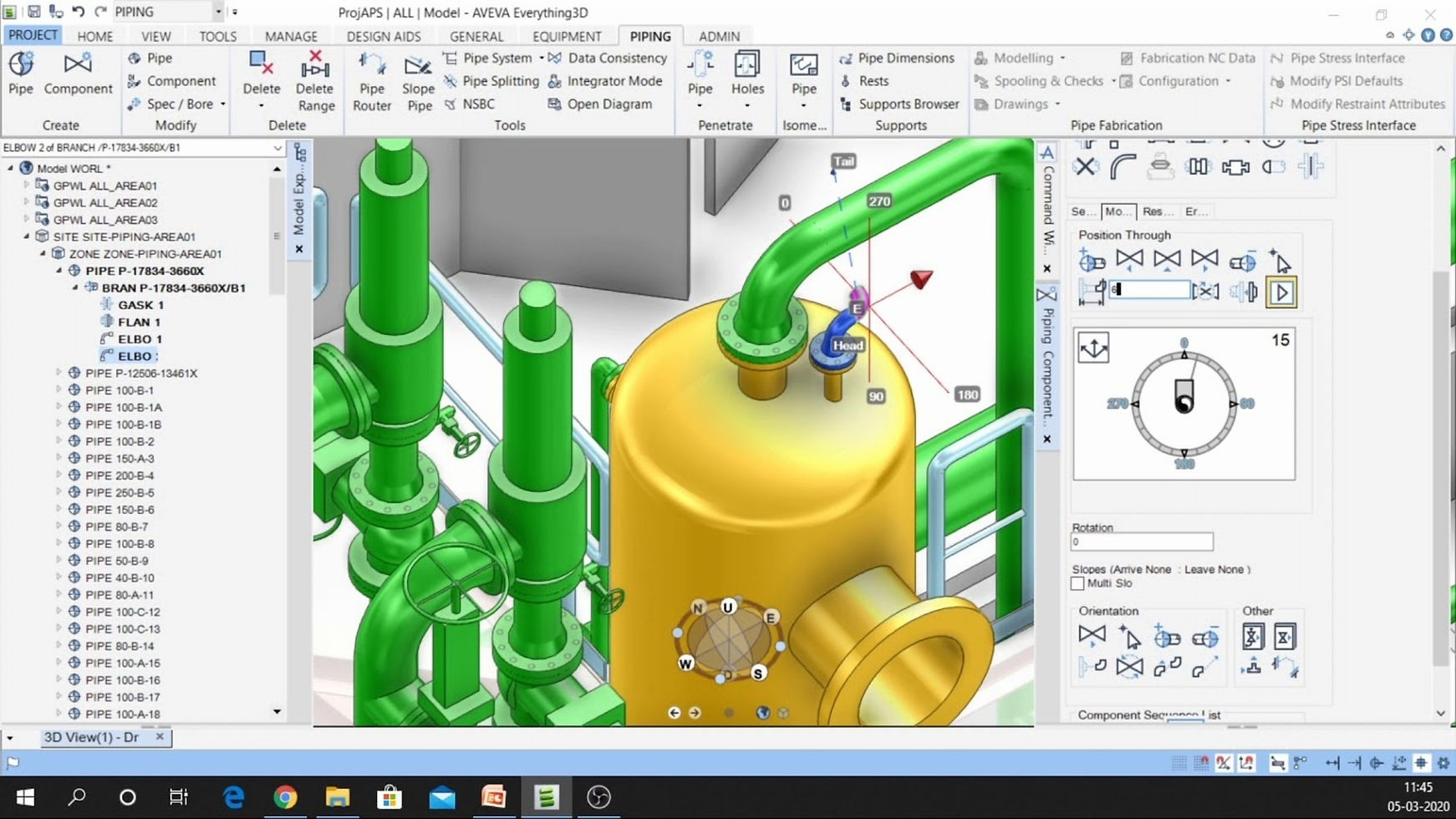Select PIPE 100-B-1A in the tree
Screen dimensions: 1456x819
pyautogui.click(x=124, y=407)
